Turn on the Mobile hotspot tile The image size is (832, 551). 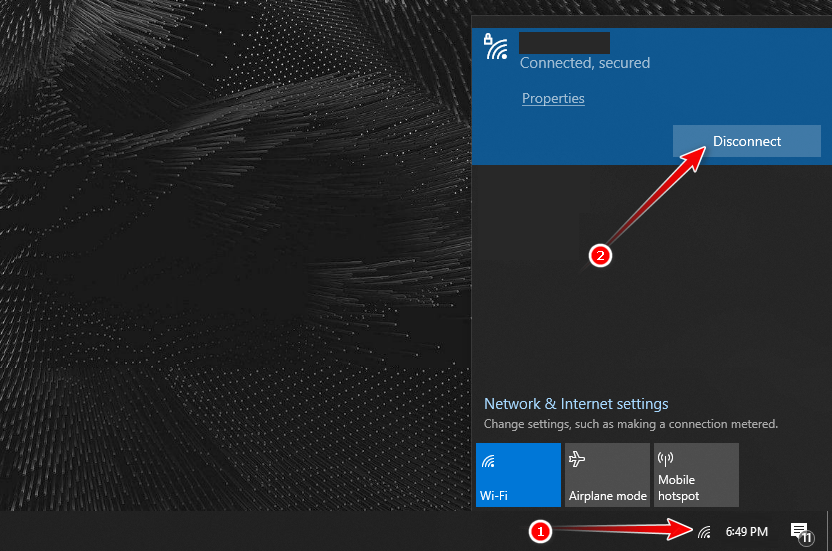point(696,475)
